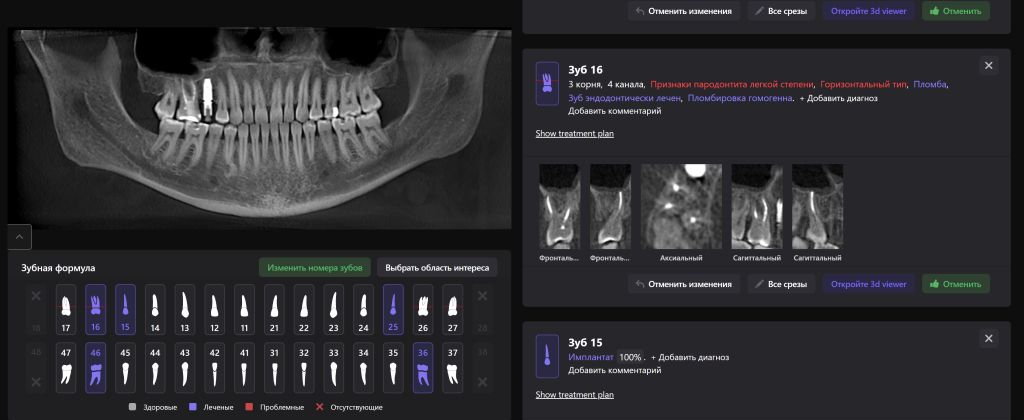
Task: Collapse the panoramic view with chevron button
Action: pos(21,237)
